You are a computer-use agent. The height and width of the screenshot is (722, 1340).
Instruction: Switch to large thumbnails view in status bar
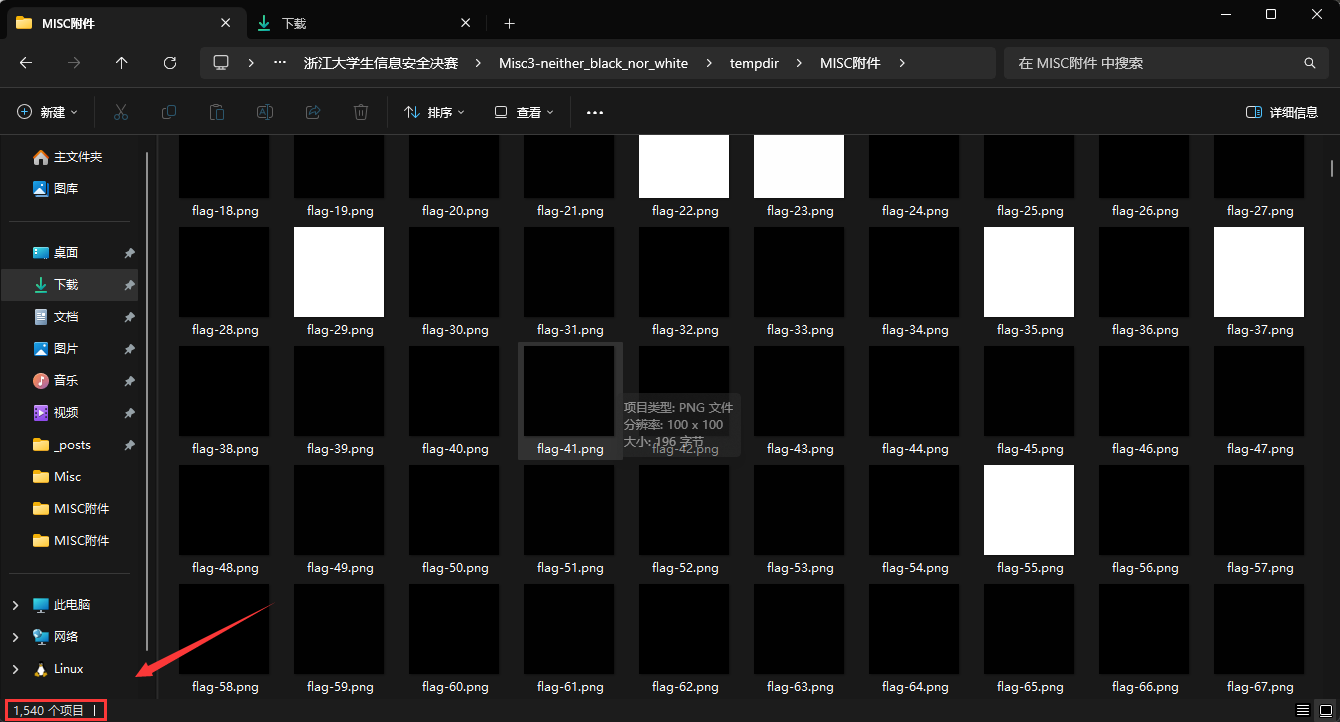(x=1327, y=710)
